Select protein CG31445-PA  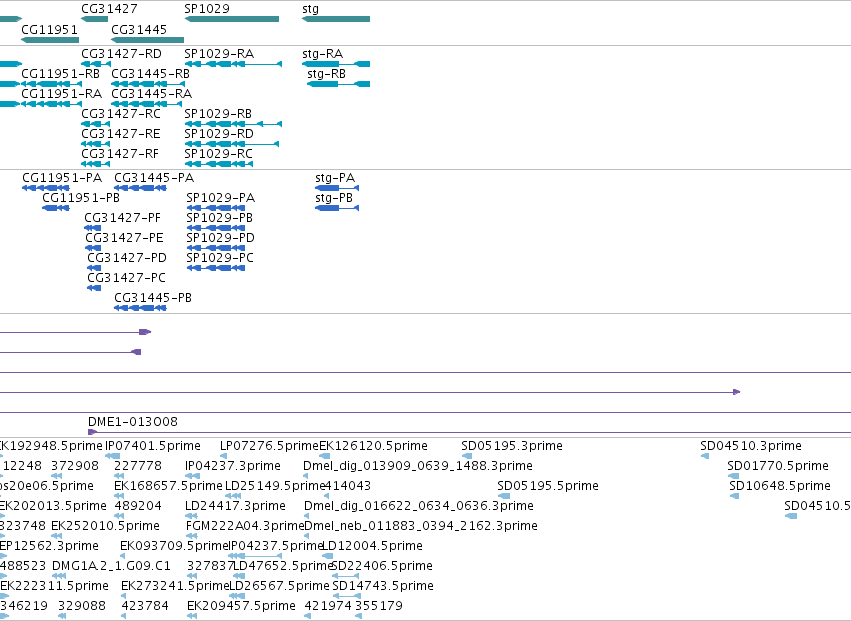pos(154,178)
